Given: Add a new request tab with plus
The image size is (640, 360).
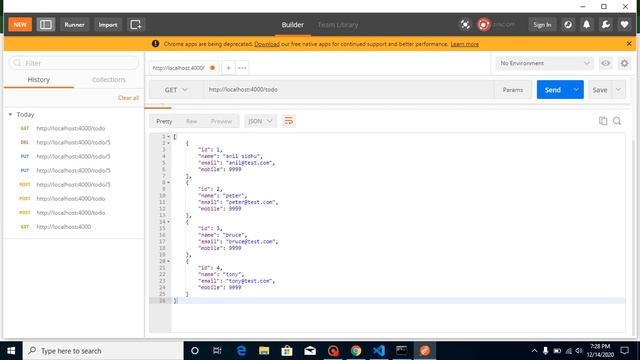Looking at the screenshot, I should point(229,68).
